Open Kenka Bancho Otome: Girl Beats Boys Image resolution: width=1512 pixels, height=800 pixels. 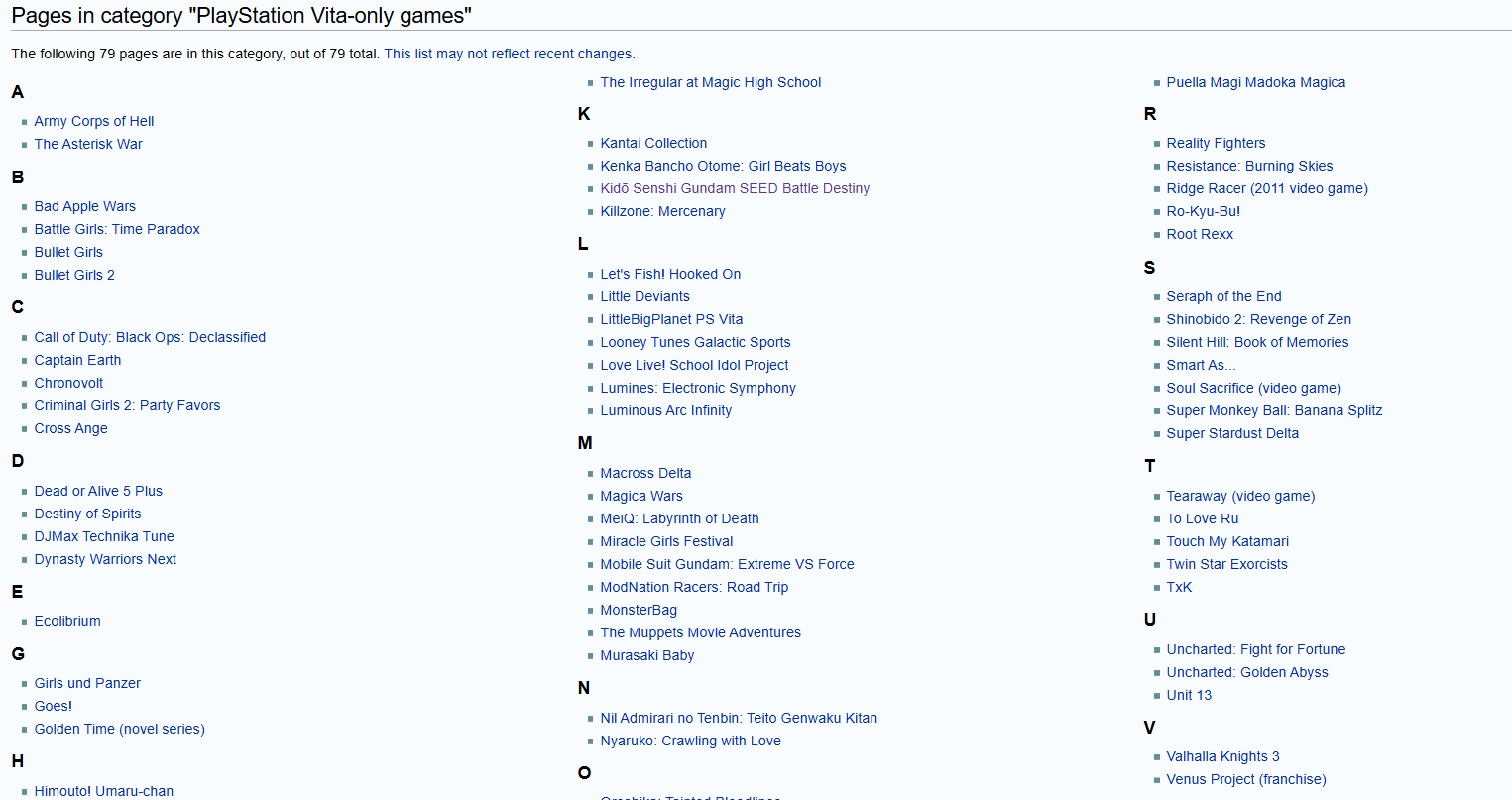723,166
